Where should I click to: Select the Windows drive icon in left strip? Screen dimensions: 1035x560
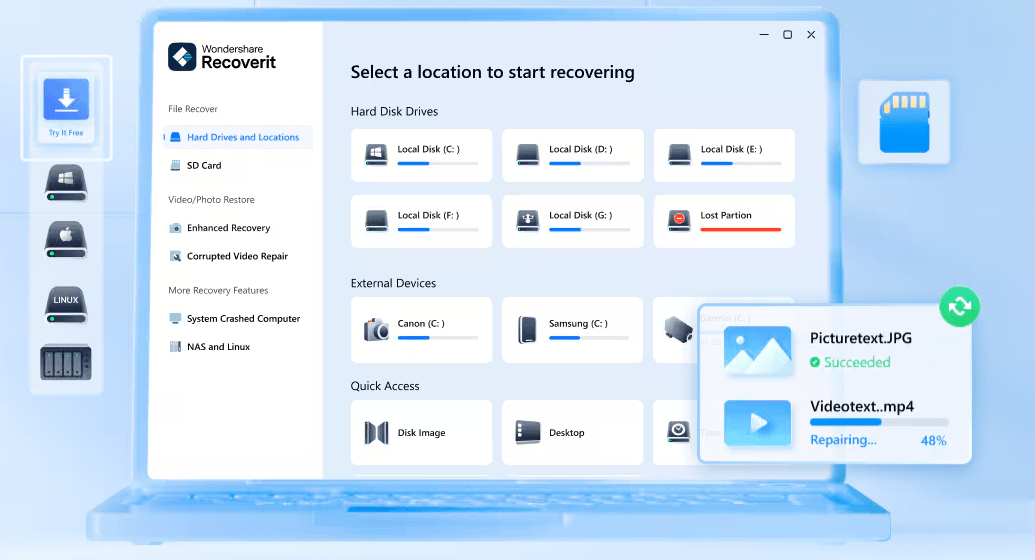click(66, 183)
